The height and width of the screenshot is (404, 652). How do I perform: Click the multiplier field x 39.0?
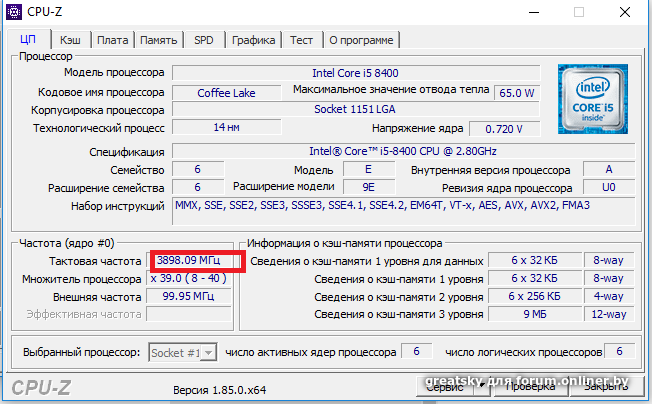tap(197, 279)
